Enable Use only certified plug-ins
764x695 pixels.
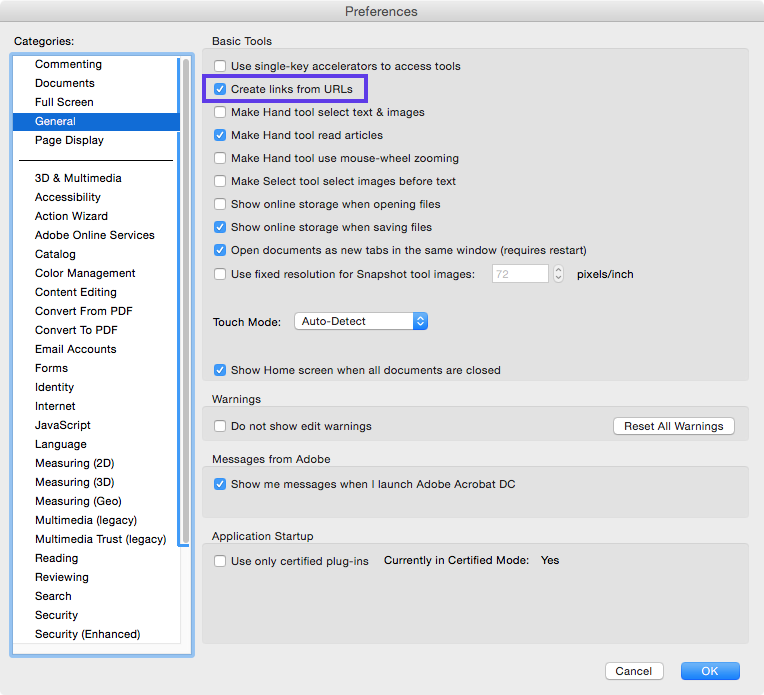click(220, 561)
